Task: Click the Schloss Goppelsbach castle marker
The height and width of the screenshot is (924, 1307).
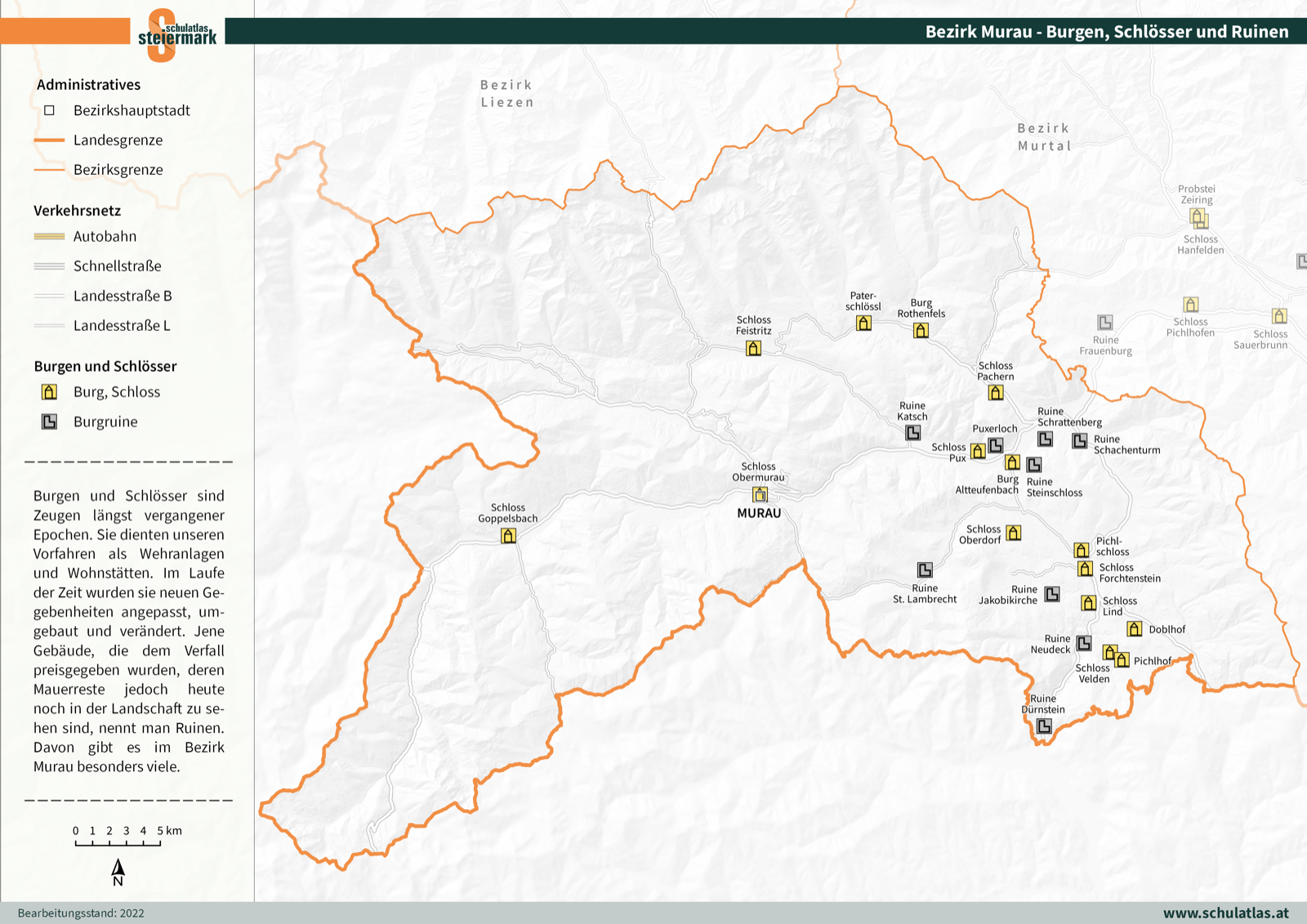Action: coord(508,536)
